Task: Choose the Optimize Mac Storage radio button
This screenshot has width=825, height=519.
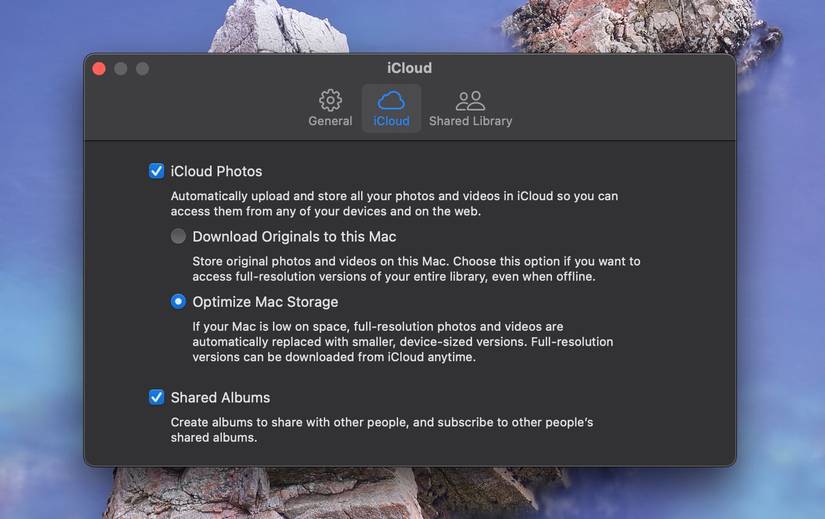Action: 178,302
